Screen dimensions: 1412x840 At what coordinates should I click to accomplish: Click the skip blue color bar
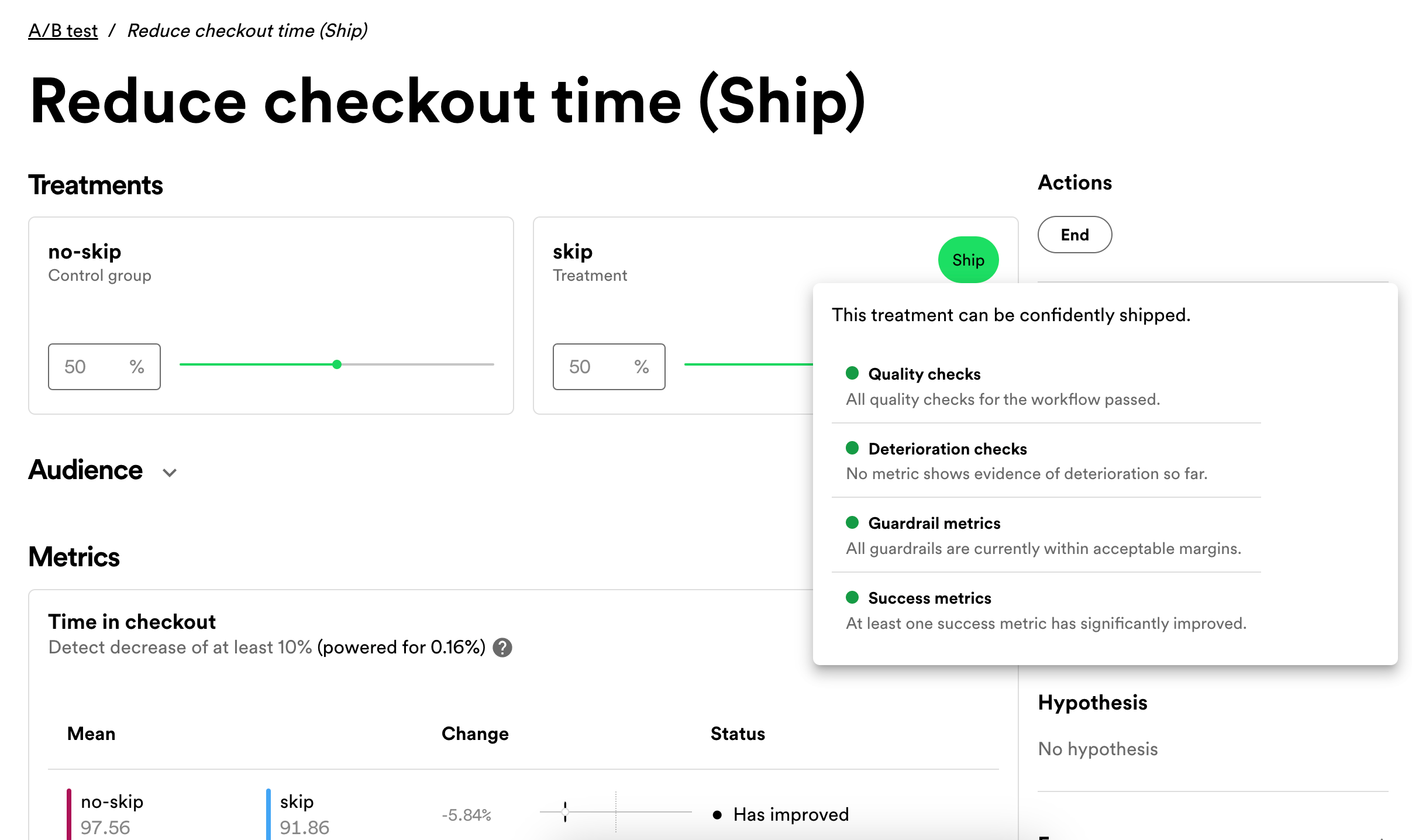pyautogui.click(x=268, y=814)
